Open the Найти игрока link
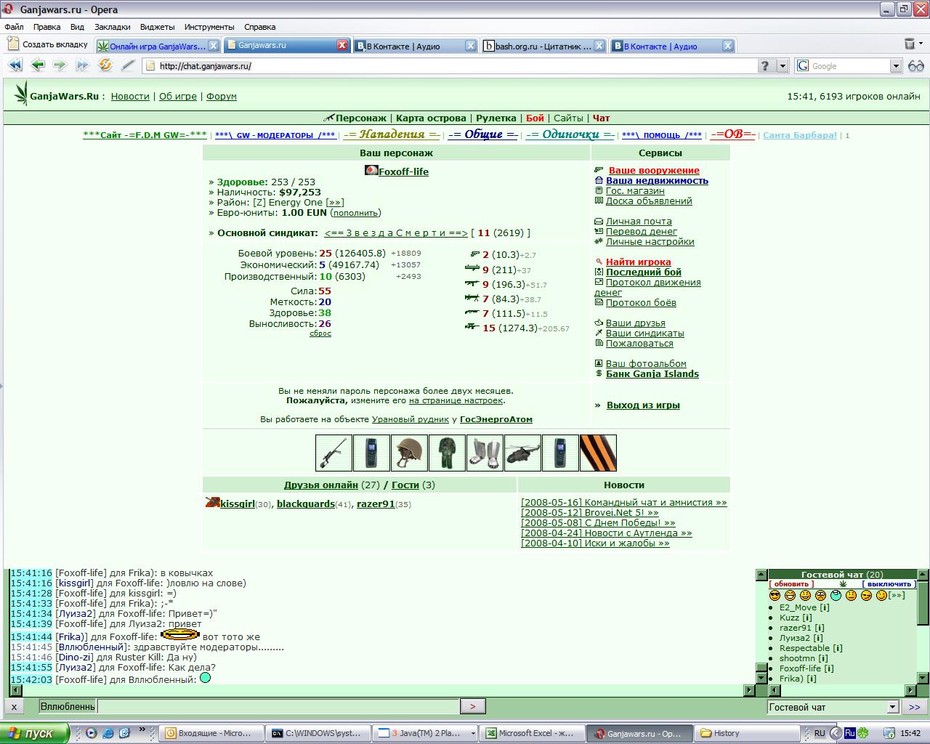The height and width of the screenshot is (744, 930). coord(638,262)
